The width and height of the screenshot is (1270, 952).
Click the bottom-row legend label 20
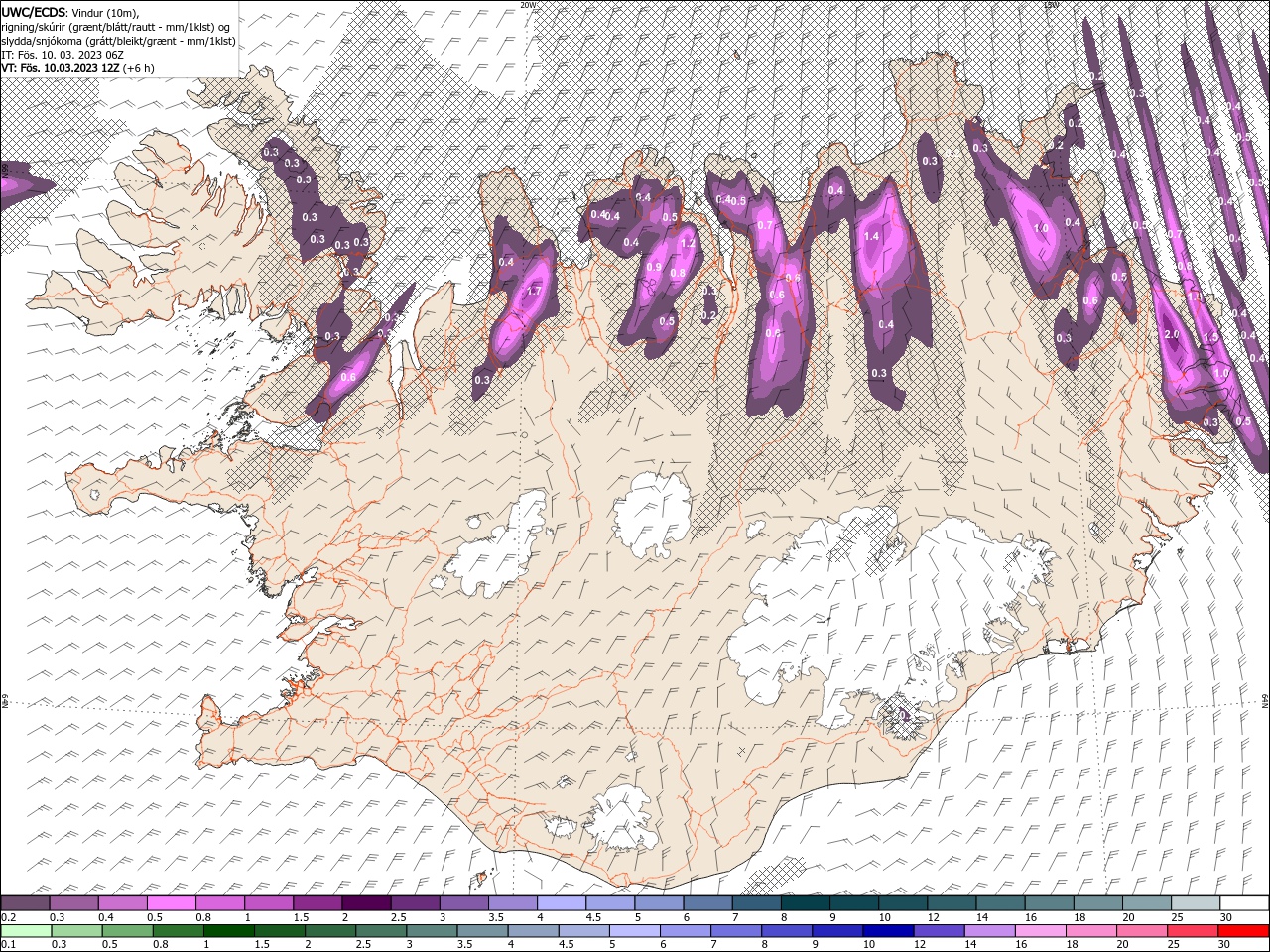point(1124,944)
